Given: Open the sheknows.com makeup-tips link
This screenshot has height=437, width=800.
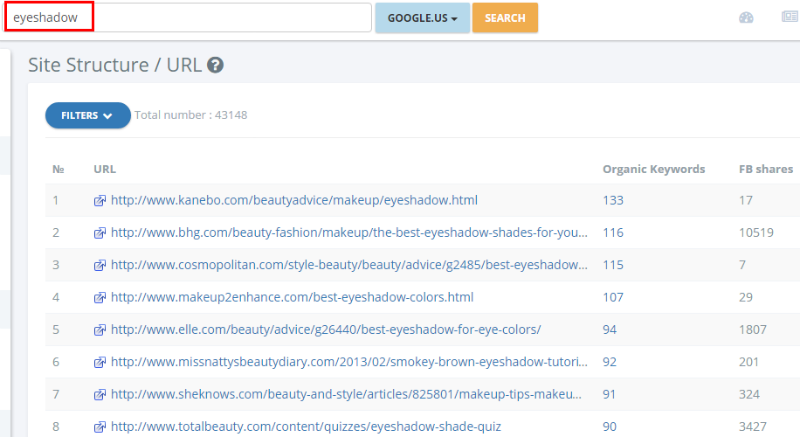Looking at the screenshot, I should tap(346, 394).
